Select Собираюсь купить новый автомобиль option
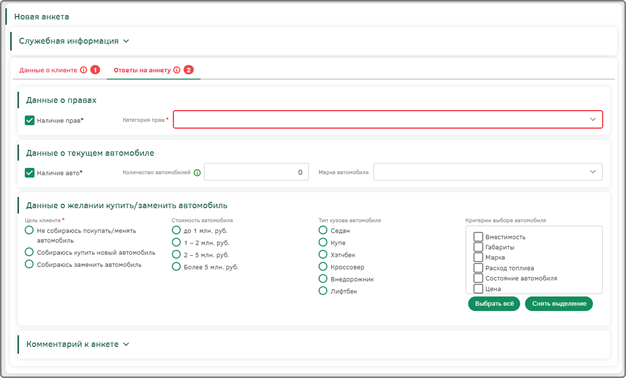The image size is (626, 378). point(29,252)
